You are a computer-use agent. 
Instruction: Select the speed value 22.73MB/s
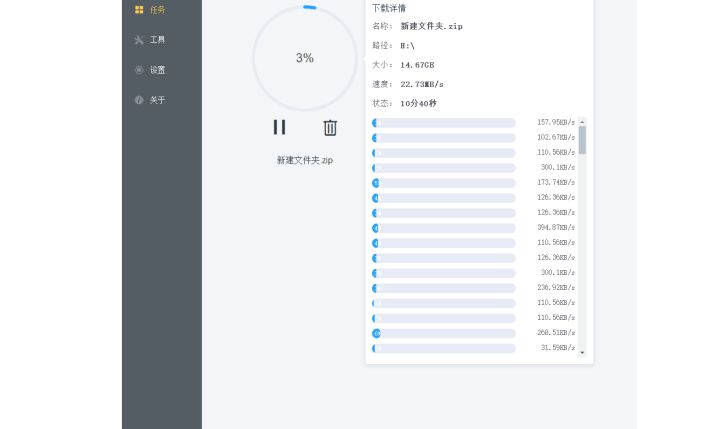pyautogui.click(x=422, y=84)
